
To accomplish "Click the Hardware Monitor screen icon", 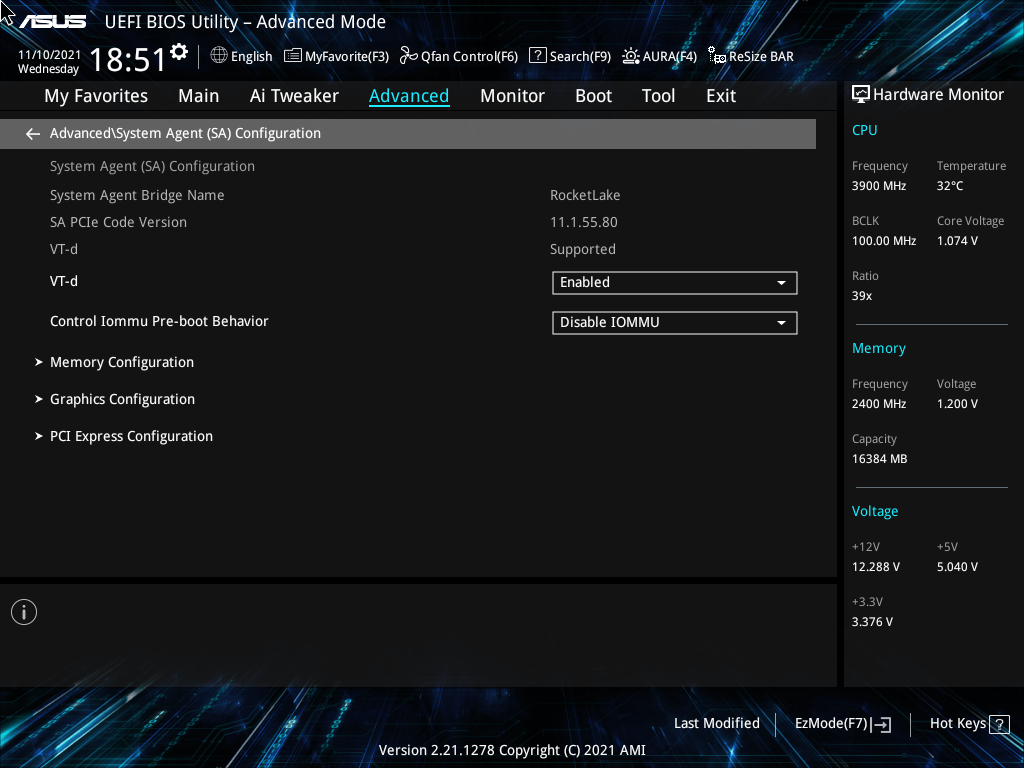I will [861, 95].
